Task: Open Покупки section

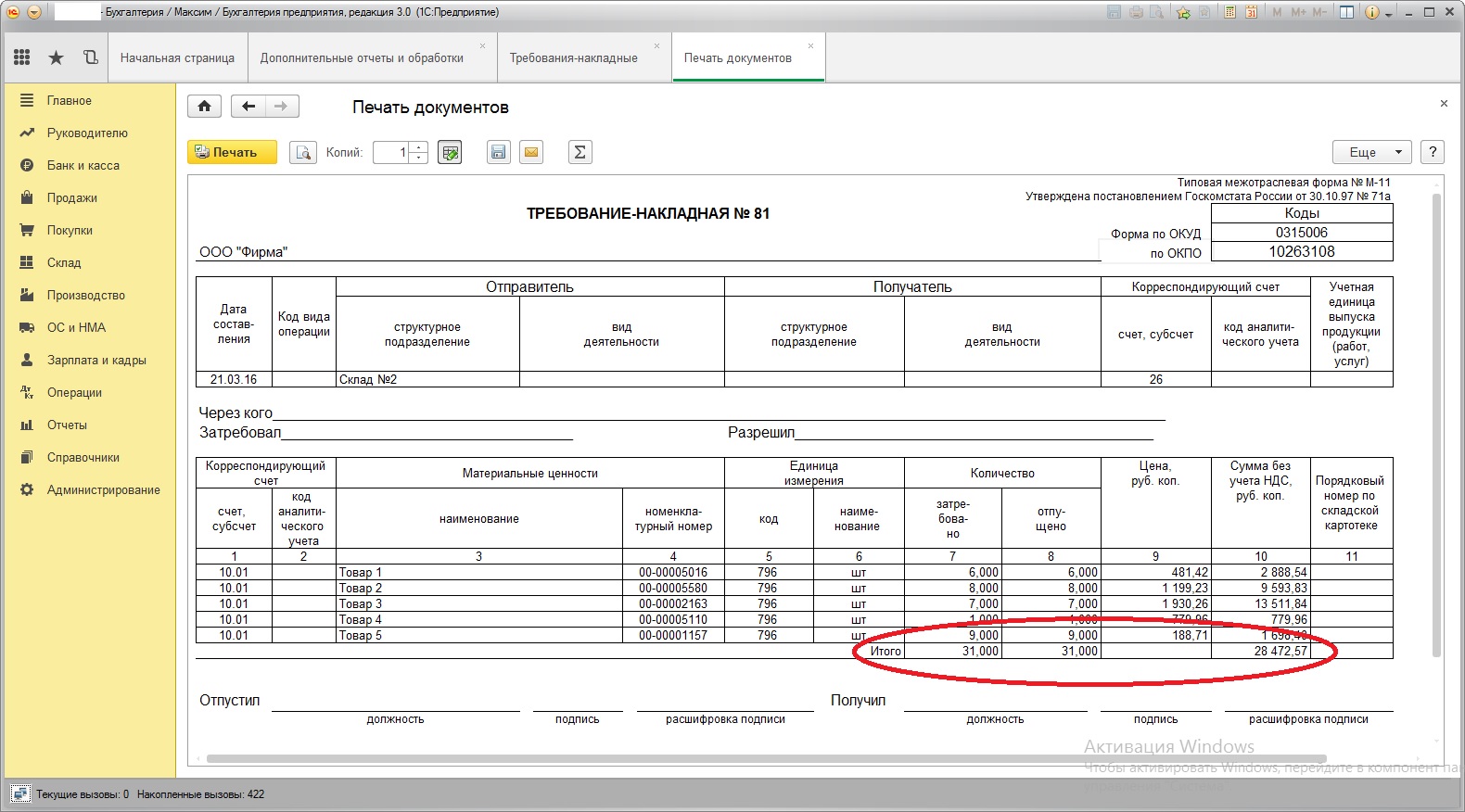Action: 89,230
